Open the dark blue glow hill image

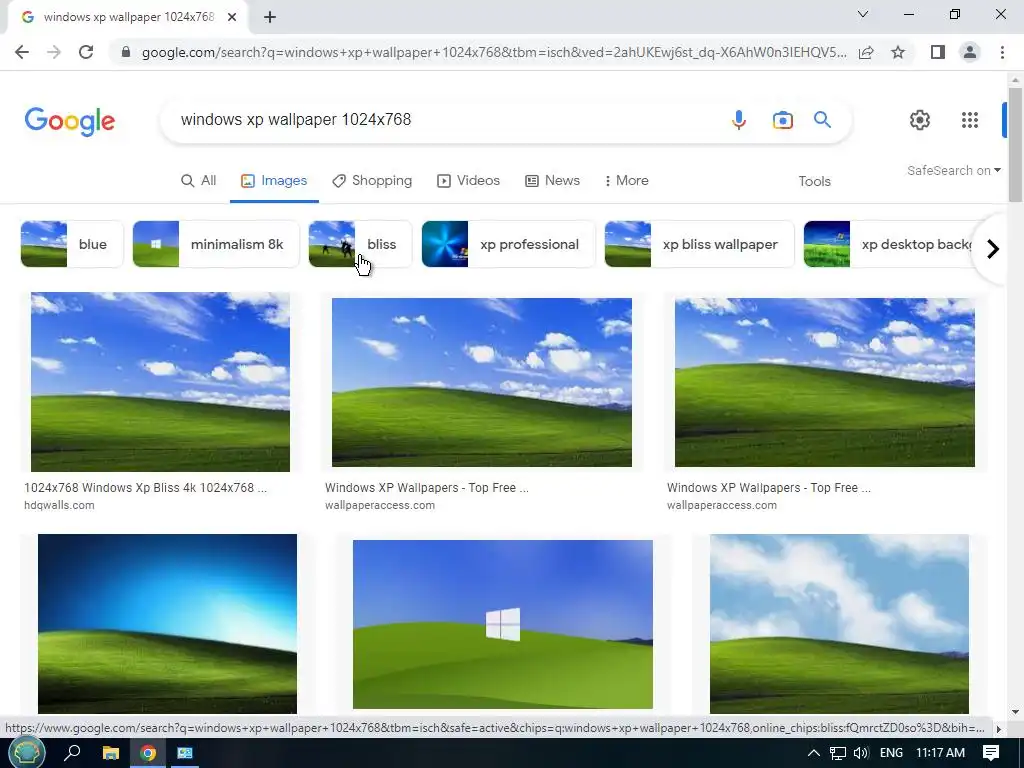click(x=167, y=624)
